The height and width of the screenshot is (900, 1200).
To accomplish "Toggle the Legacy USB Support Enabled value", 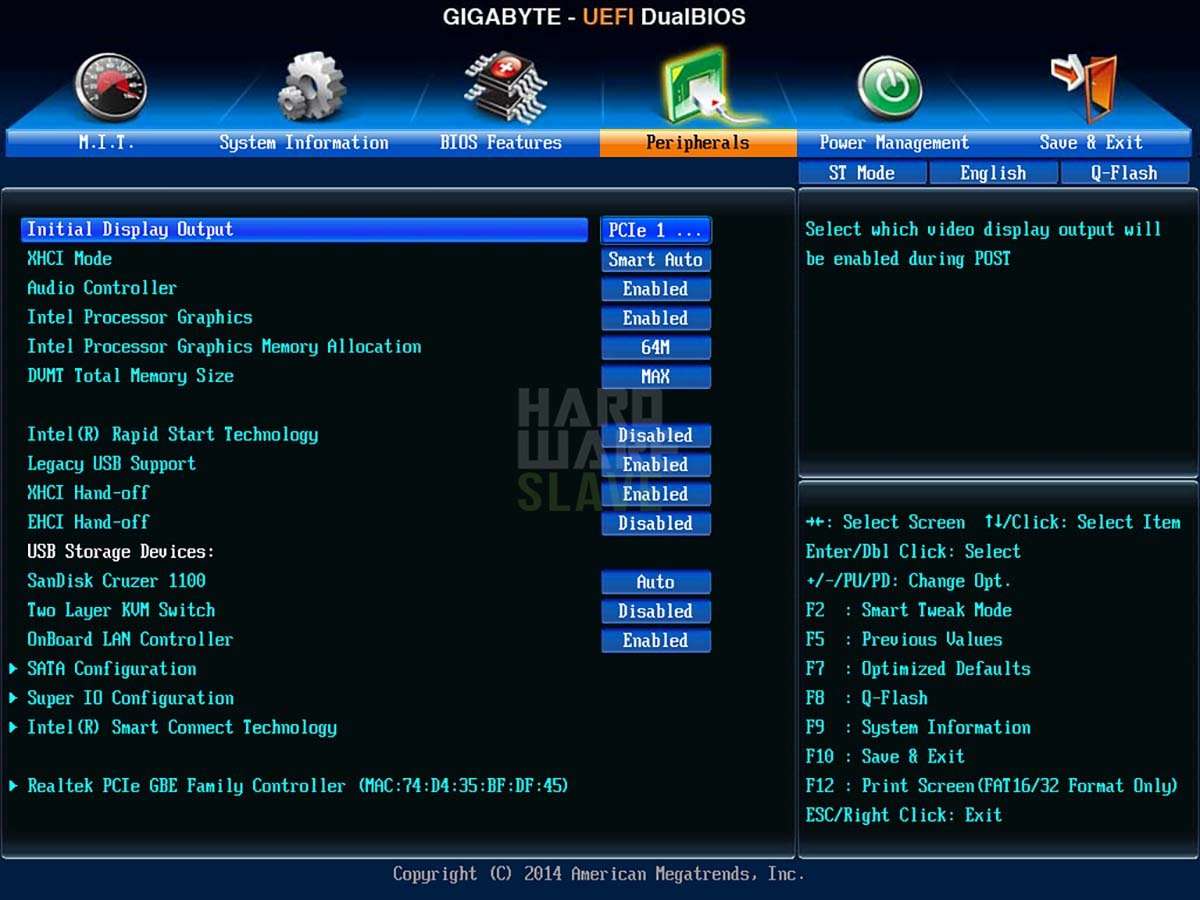I will [656, 465].
